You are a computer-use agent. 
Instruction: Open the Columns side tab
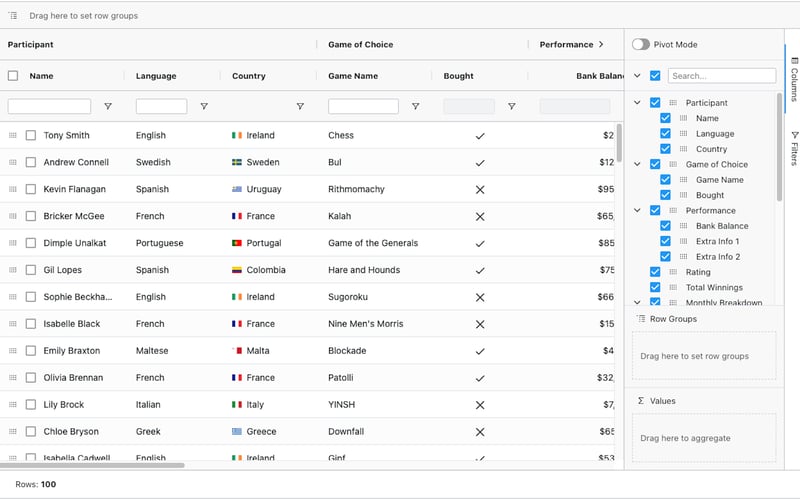pos(794,78)
